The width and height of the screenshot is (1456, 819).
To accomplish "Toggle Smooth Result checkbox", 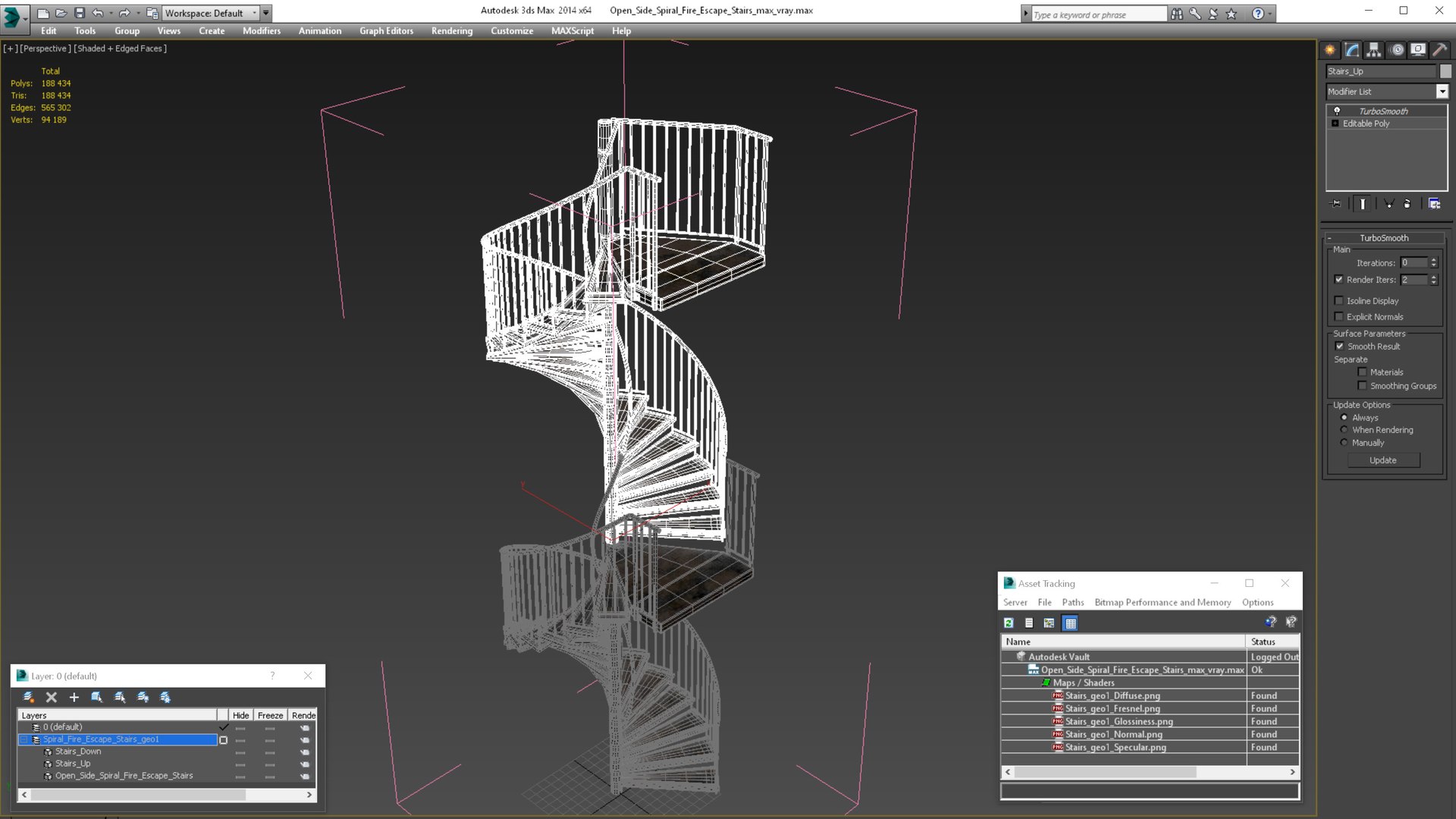I will point(1339,346).
